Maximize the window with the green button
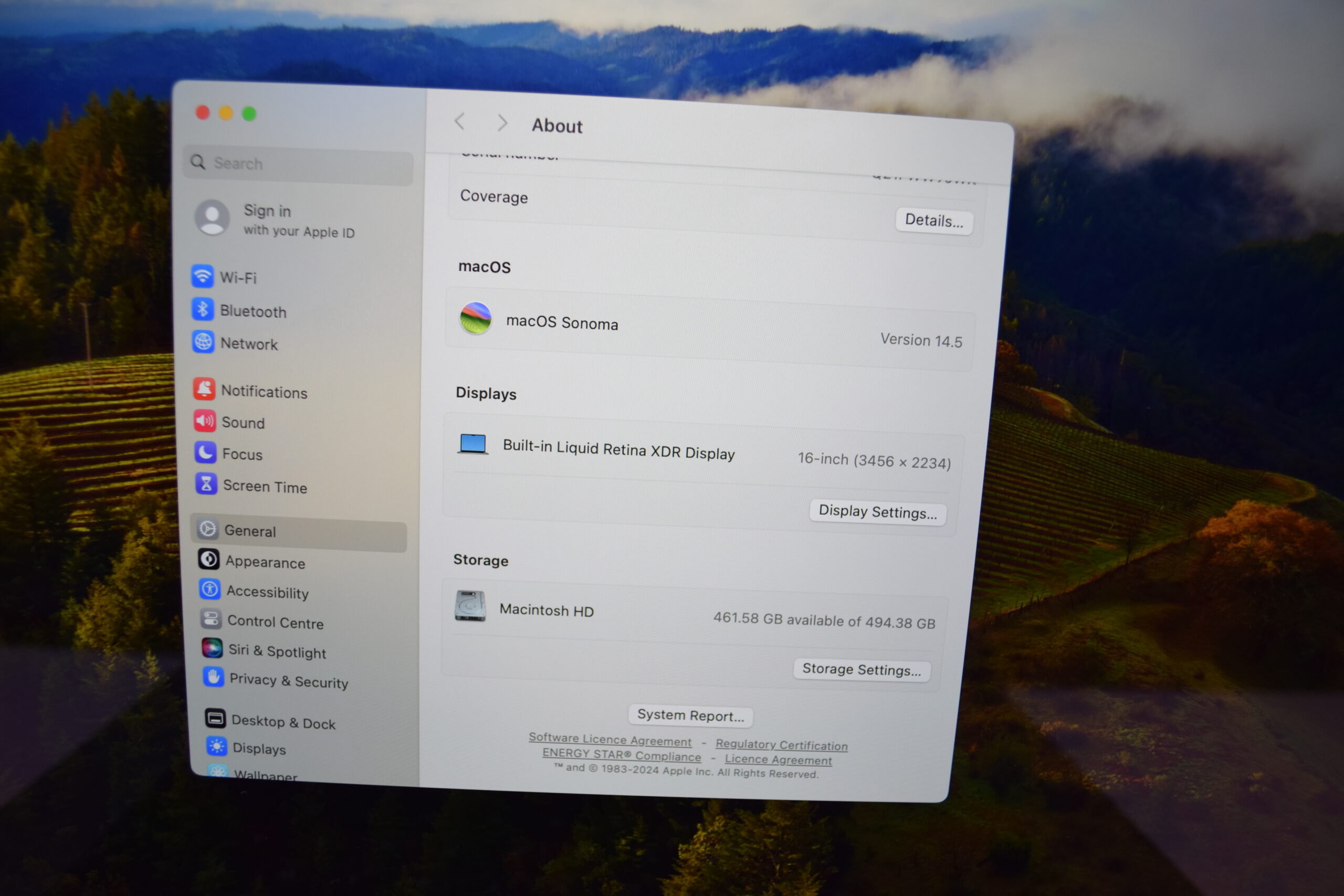This screenshot has height=896, width=1344. (x=249, y=114)
